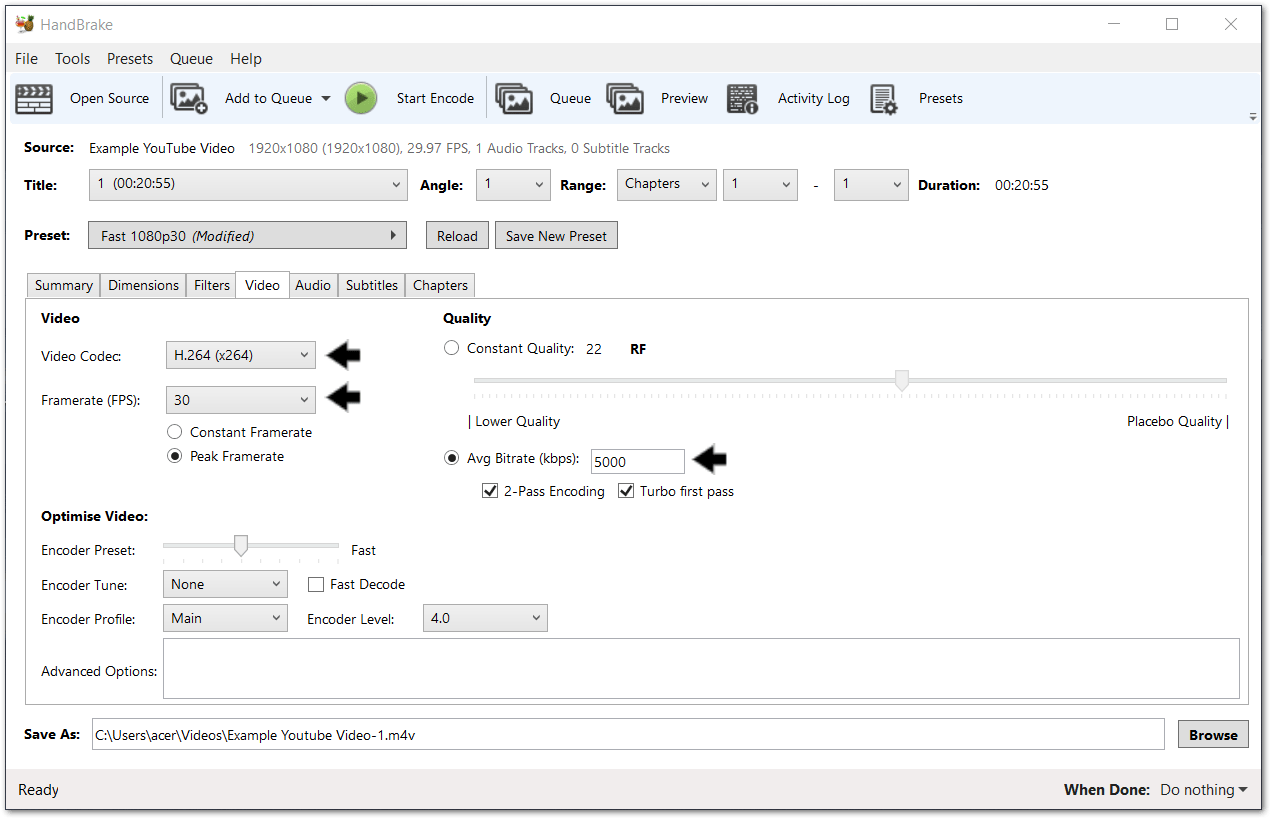The width and height of the screenshot is (1271, 819).
Task: Select Constant Framerate radio button
Action: click(175, 432)
